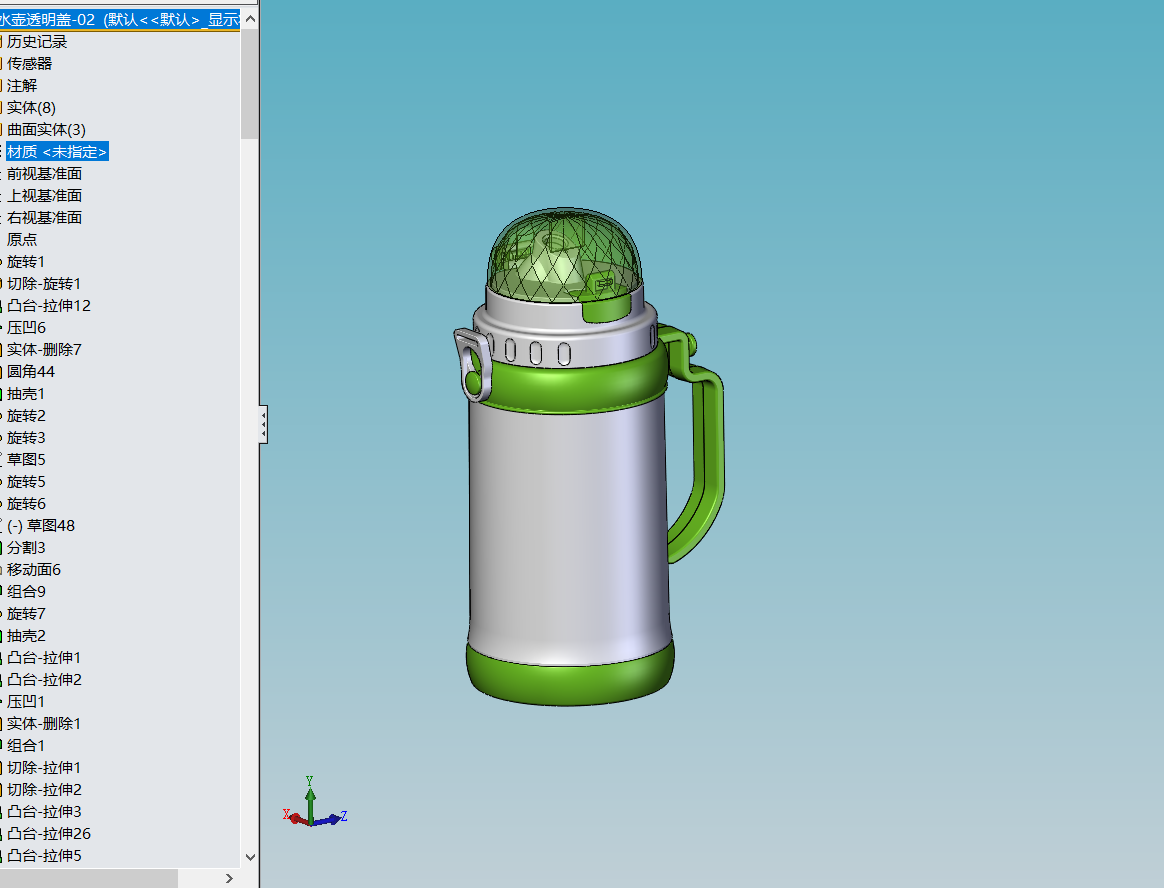This screenshot has height=888, width=1164.
Task: Select feature 实体-删除1
Action: (x=43, y=724)
